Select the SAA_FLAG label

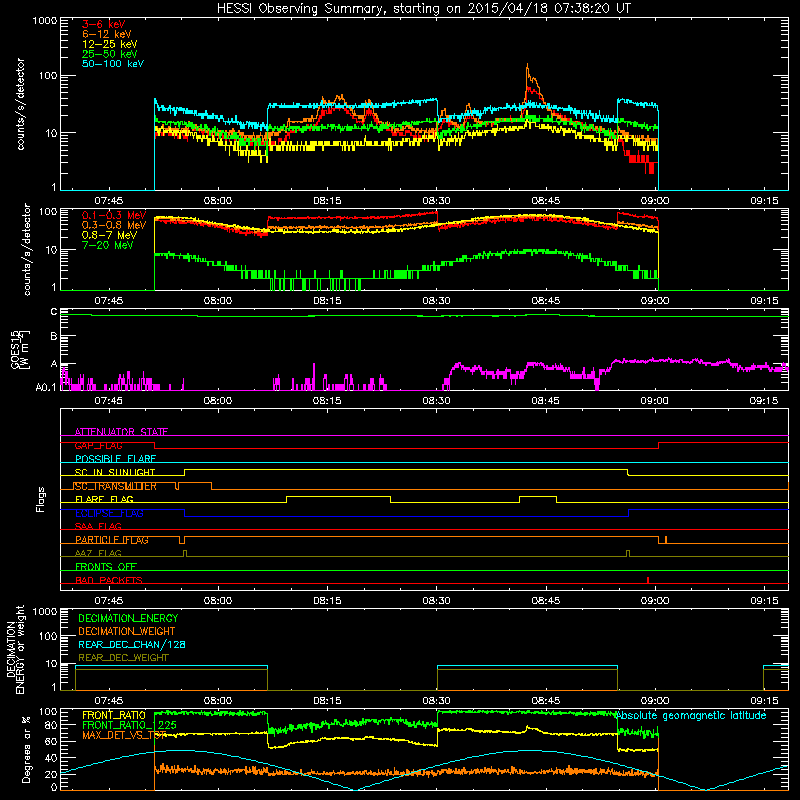point(98,526)
